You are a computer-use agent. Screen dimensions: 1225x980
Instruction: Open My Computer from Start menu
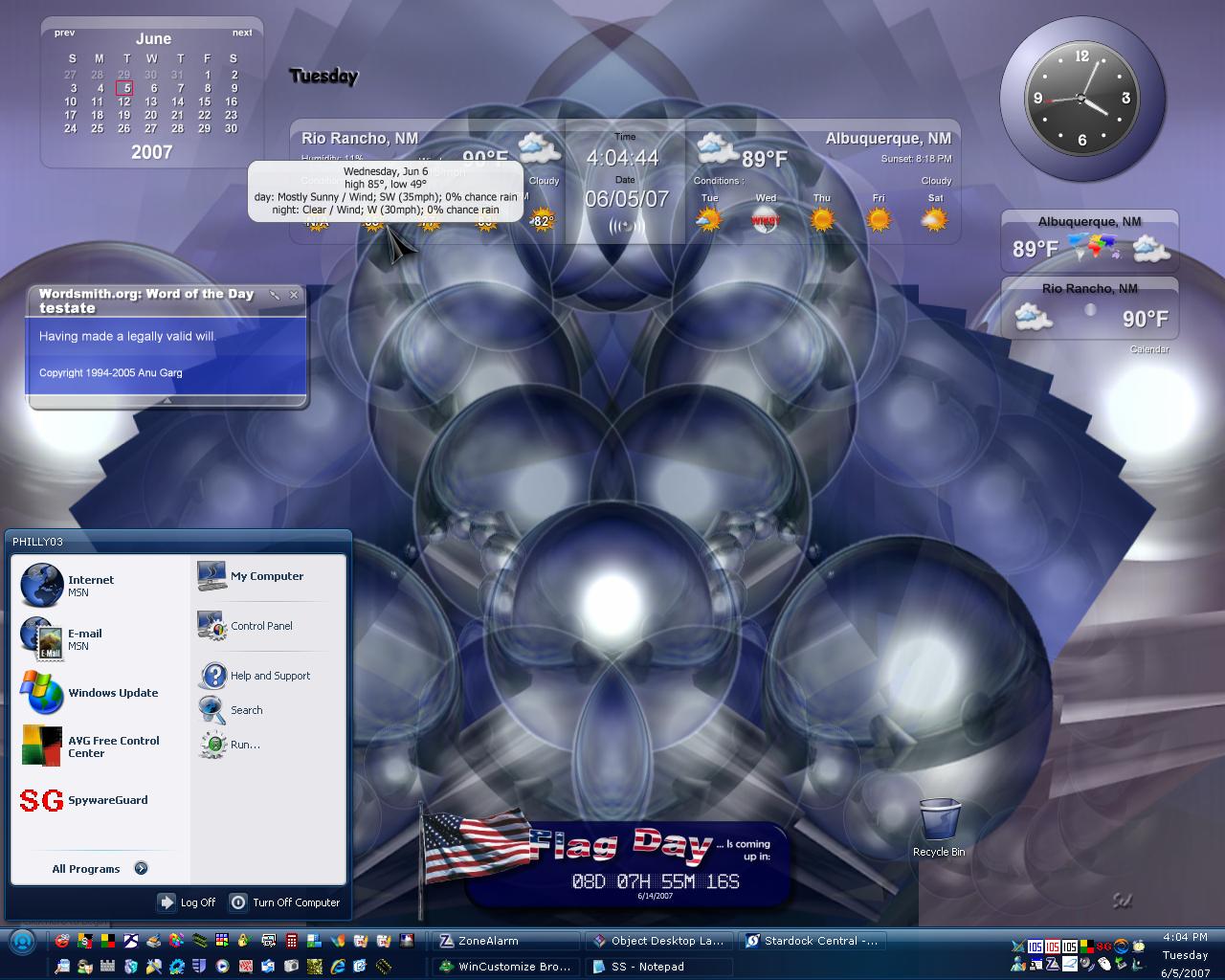pos(251,576)
